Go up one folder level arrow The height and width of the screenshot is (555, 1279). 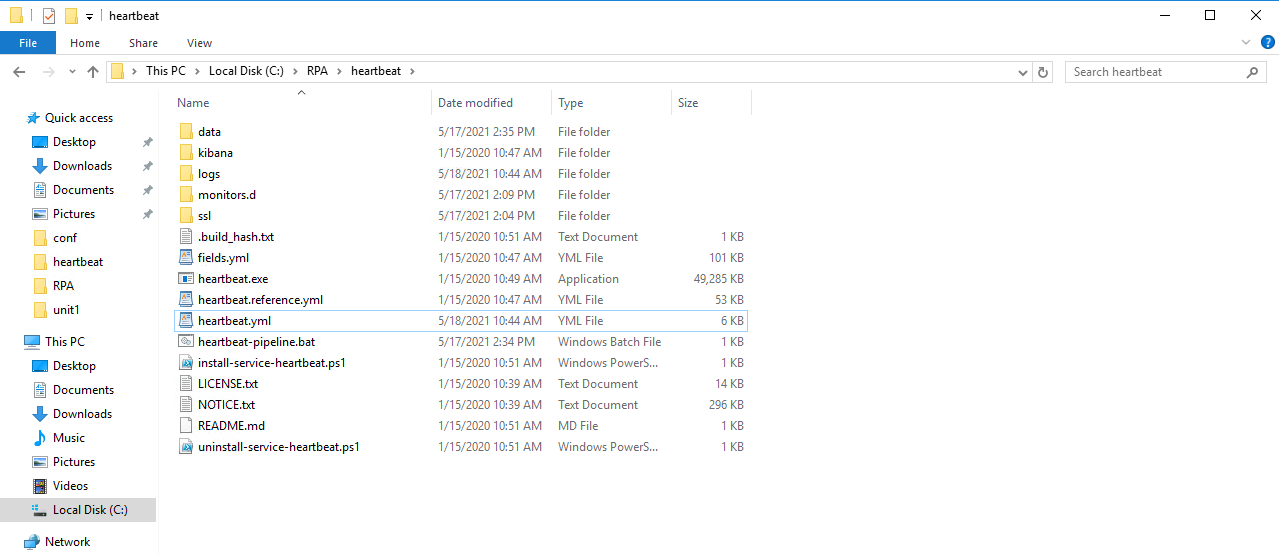pyautogui.click(x=93, y=72)
